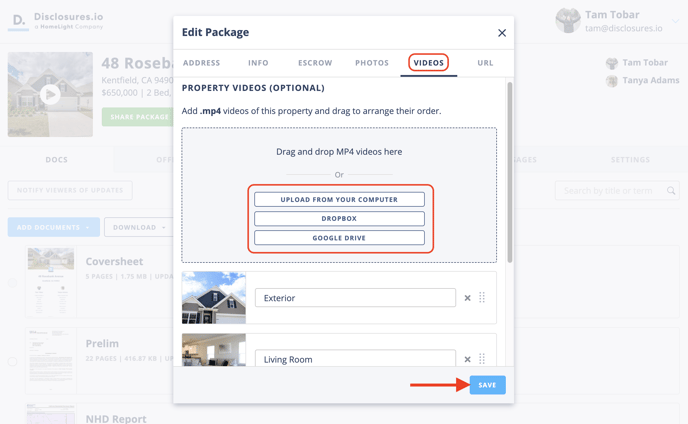This screenshot has width=688, height=424.
Task: Click Share Package button in the background page
Action: pyautogui.click(x=138, y=117)
